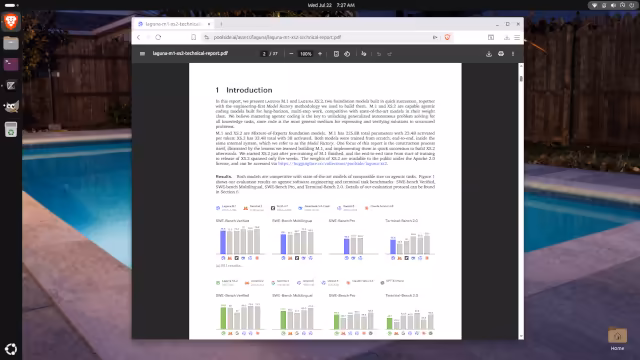This screenshot has width=640, height=360.
Task: Toggle the PDF sidebar menu icon
Action: (142, 53)
